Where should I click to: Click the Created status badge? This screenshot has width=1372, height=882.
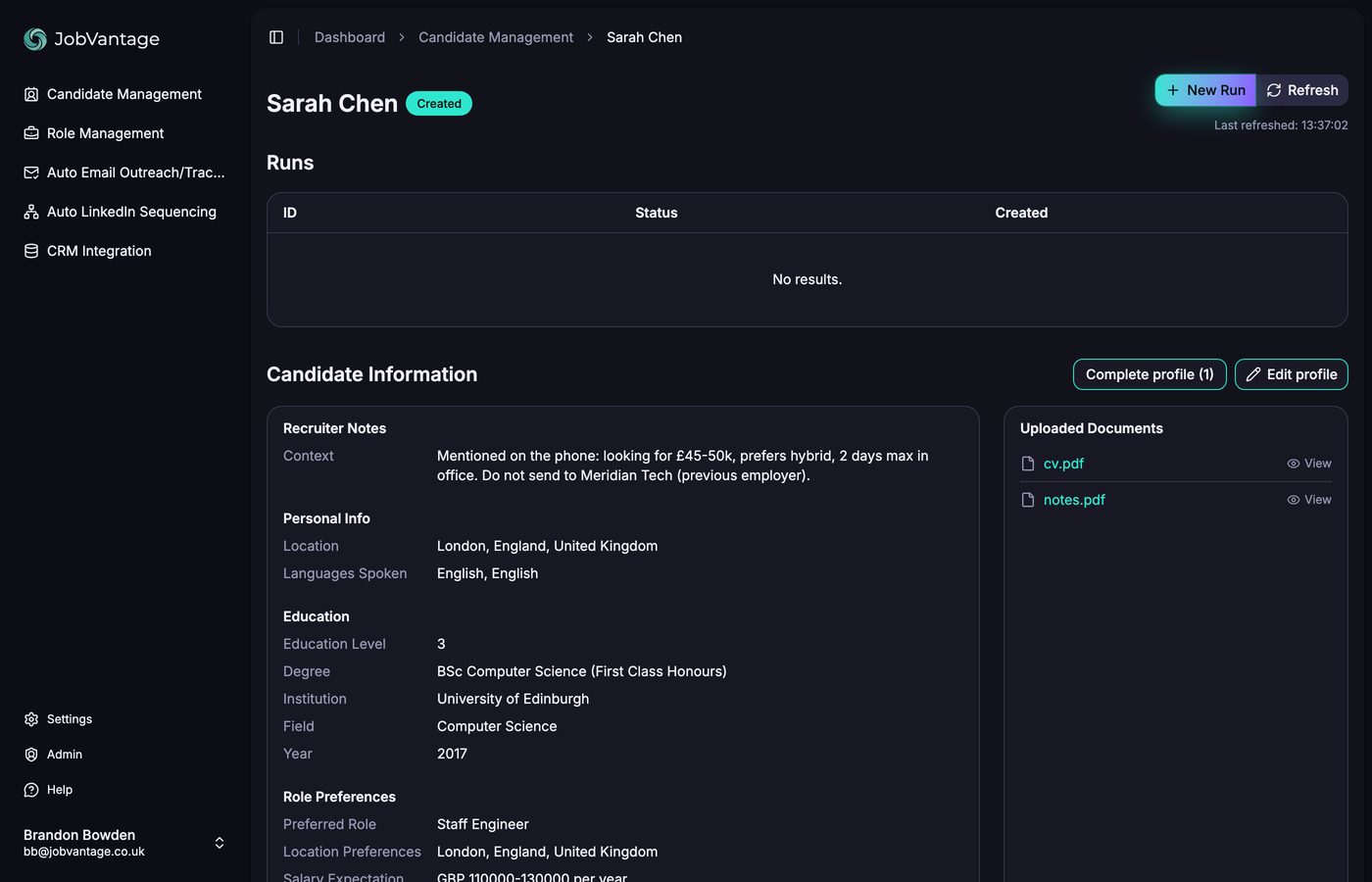[x=439, y=104]
